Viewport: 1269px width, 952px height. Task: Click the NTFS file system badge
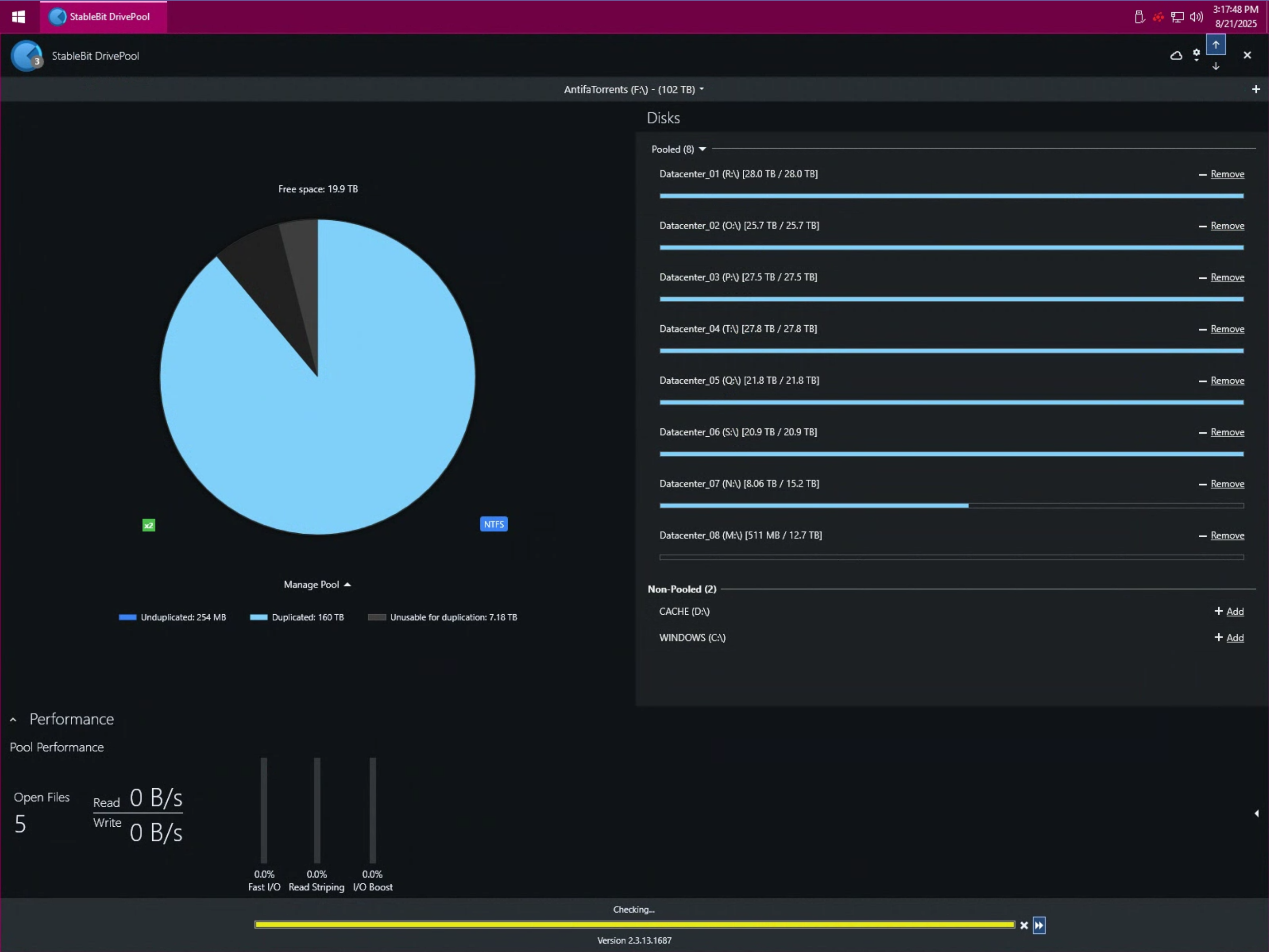[494, 524]
